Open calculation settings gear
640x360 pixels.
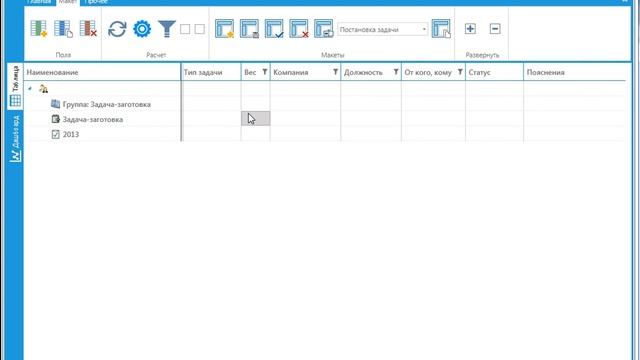(142, 29)
